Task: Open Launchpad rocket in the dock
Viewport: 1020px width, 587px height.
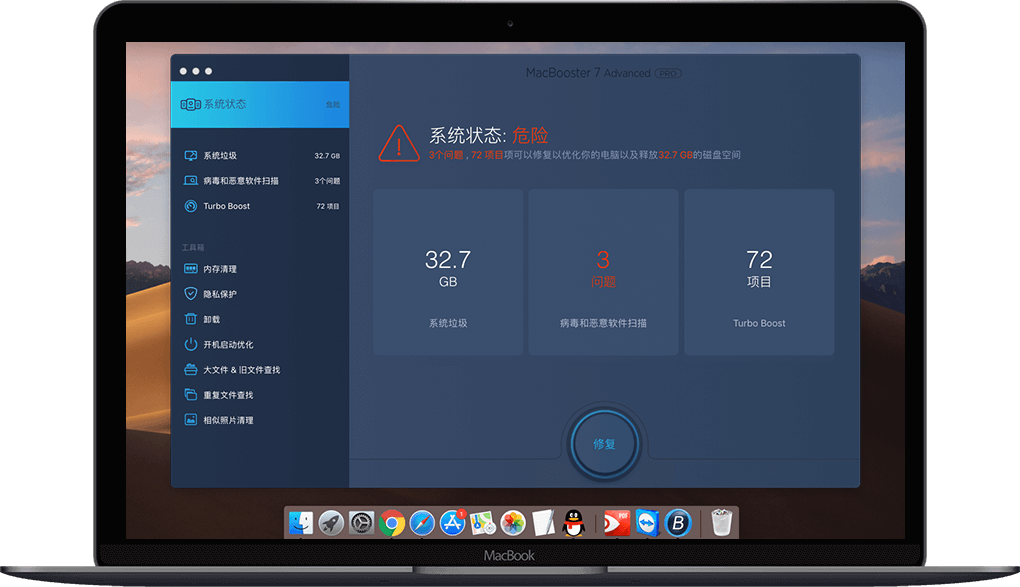Action: [331, 523]
